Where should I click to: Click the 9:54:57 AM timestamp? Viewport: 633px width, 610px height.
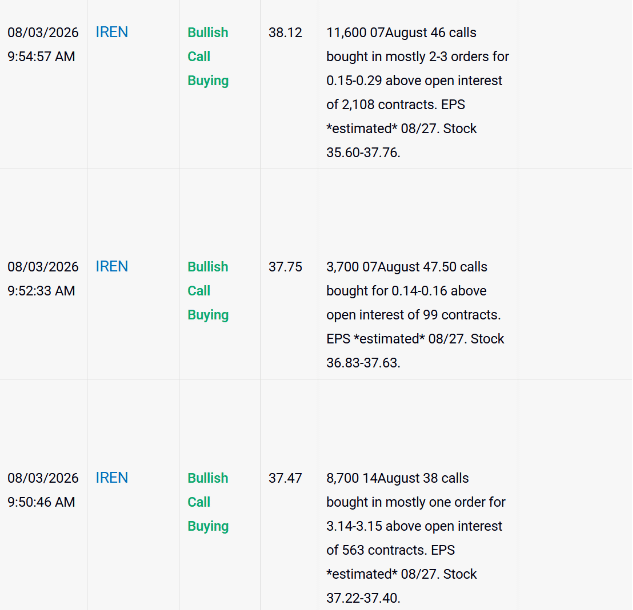[41, 56]
